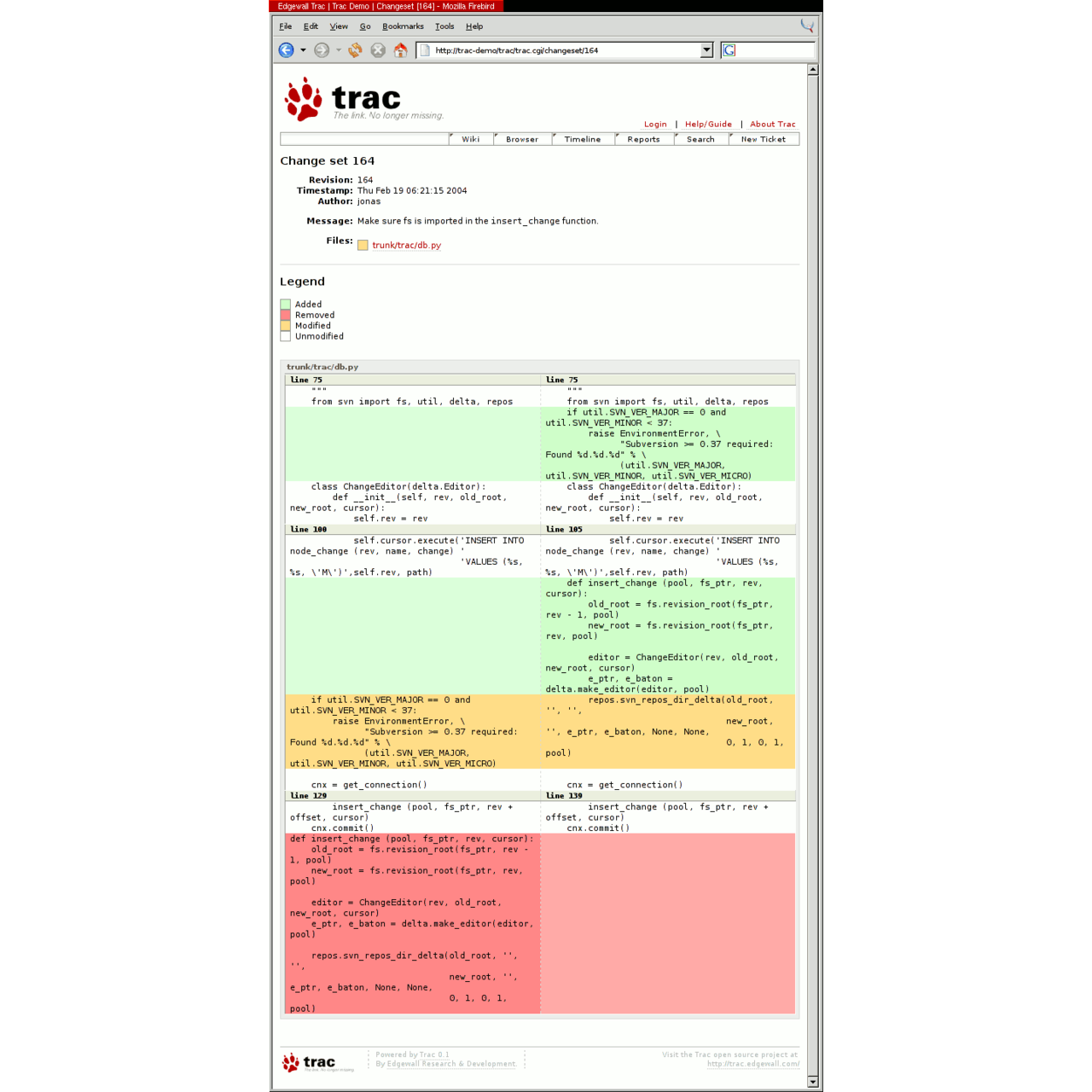
Task: Open the Login link
Action: tap(655, 124)
